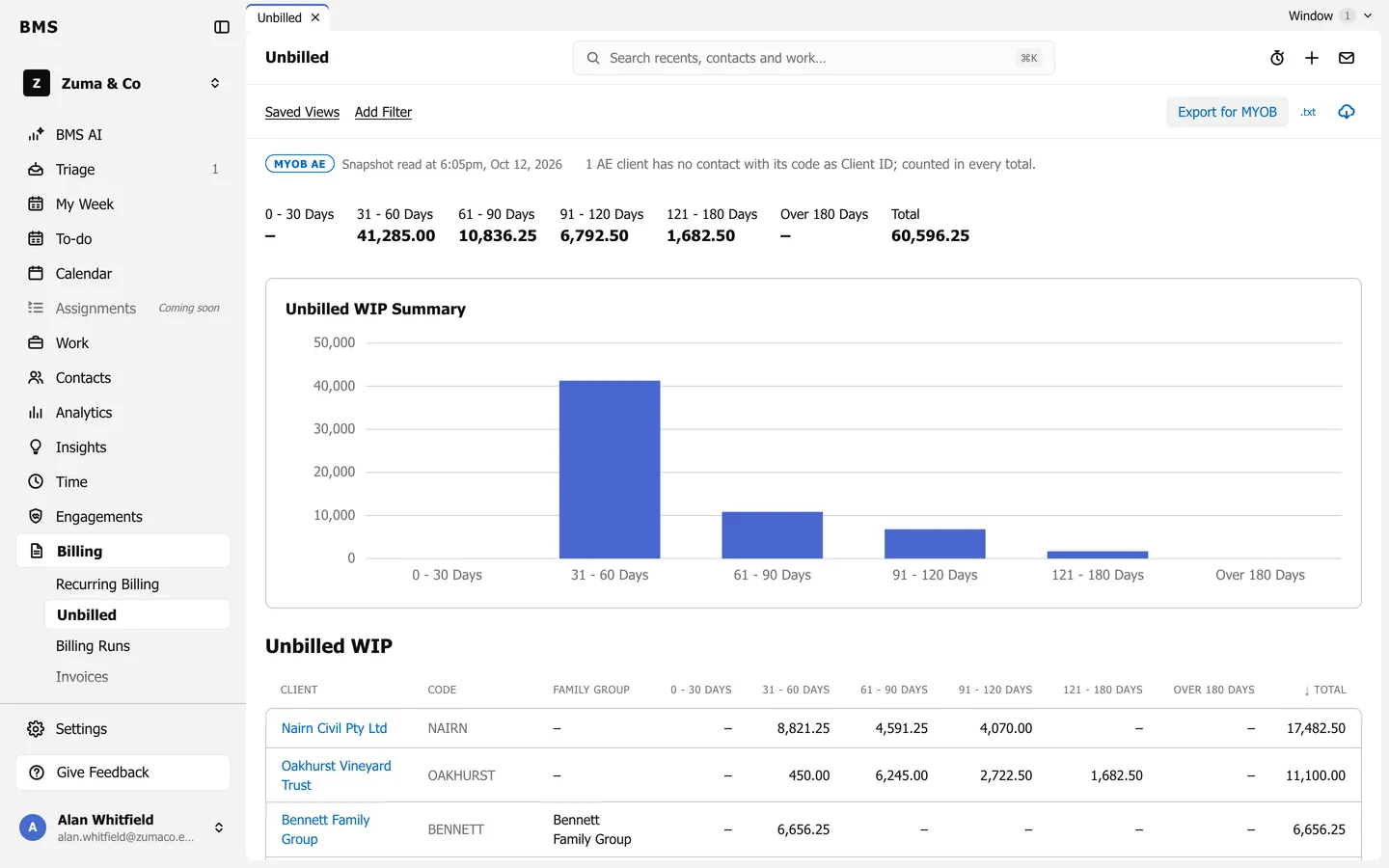
Task: Click the search recents input field
Action: click(x=813, y=58)
